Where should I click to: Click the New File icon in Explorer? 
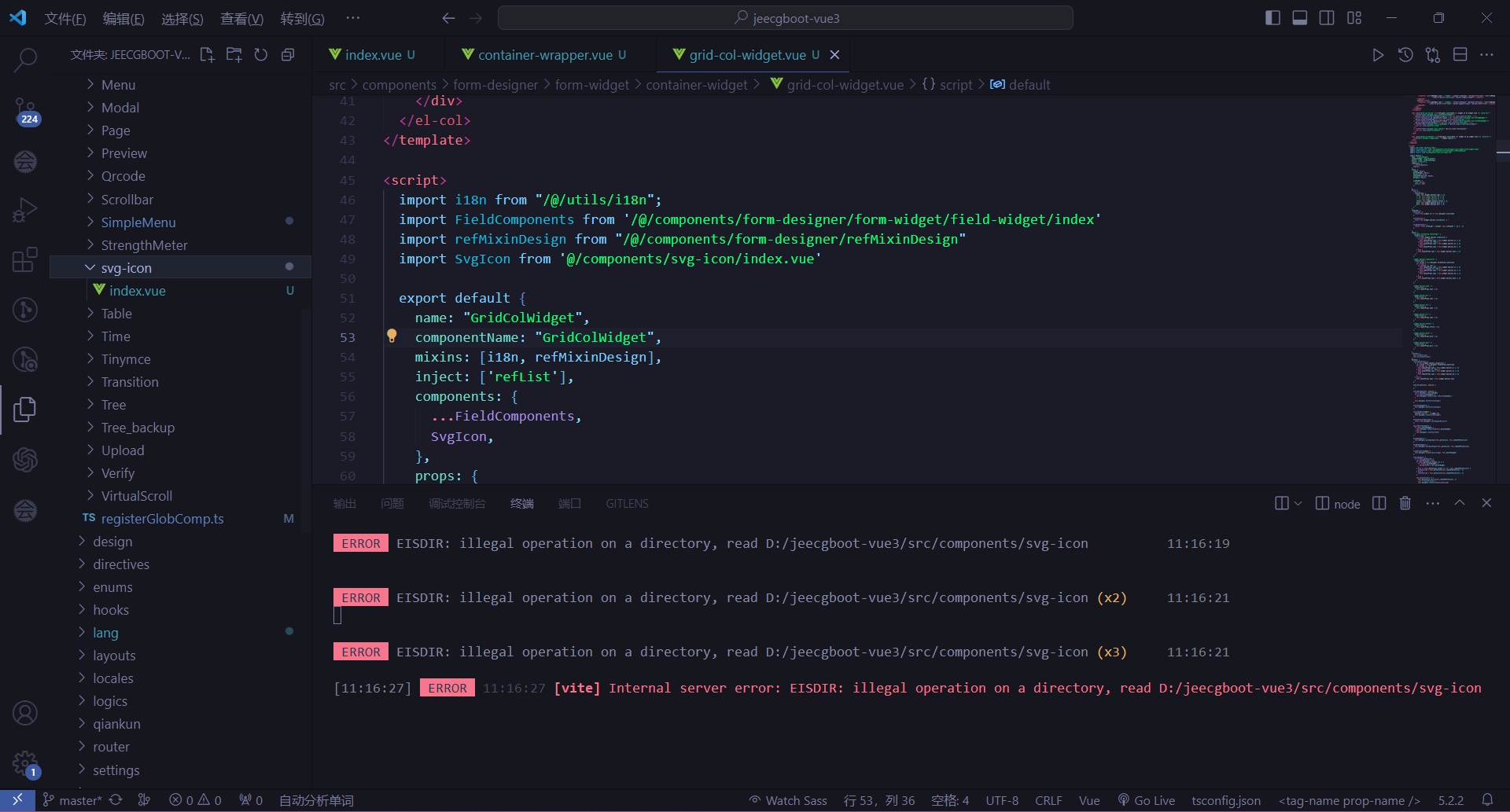[207, 54]
